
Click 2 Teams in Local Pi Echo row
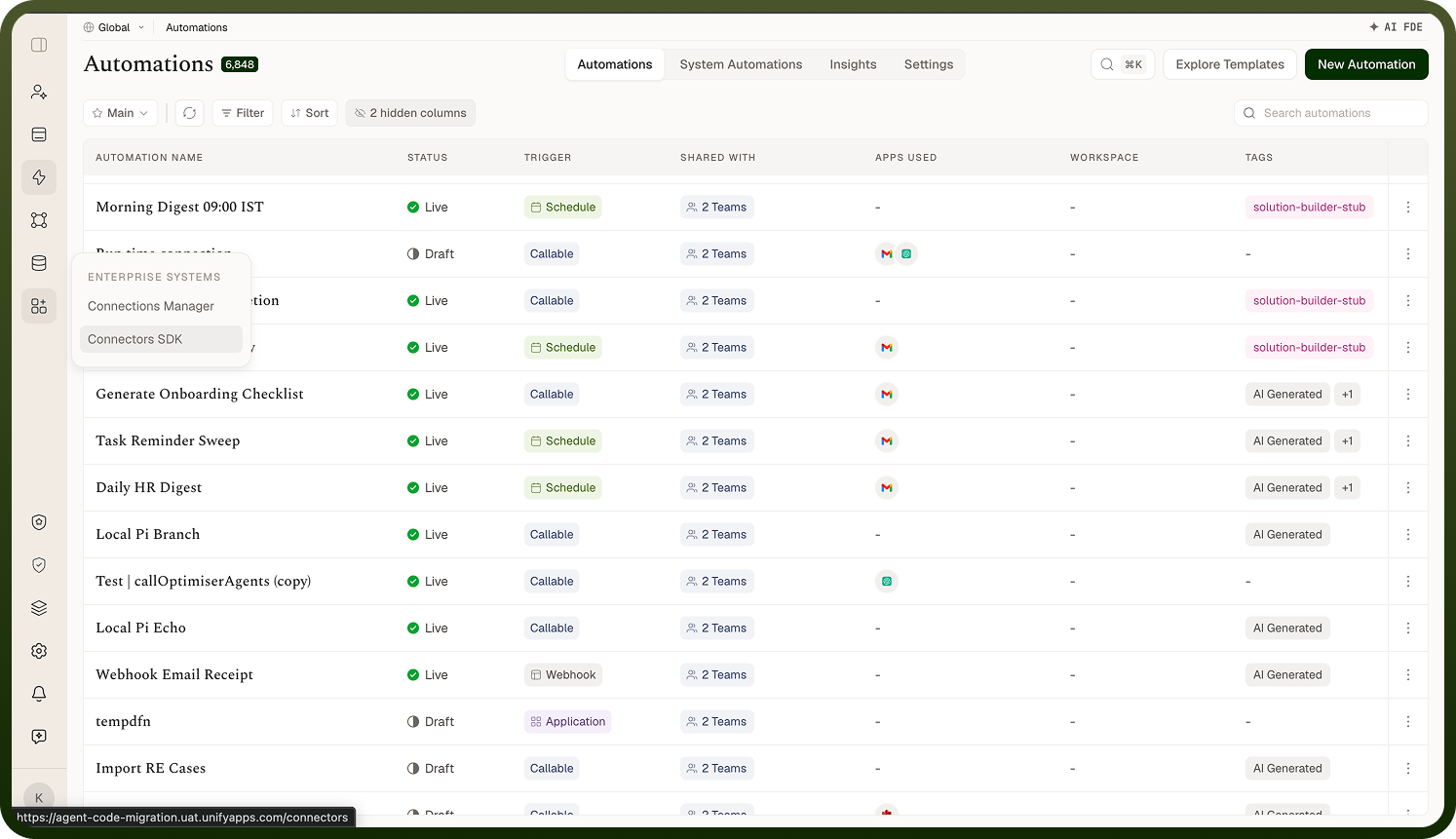(717, 629)
